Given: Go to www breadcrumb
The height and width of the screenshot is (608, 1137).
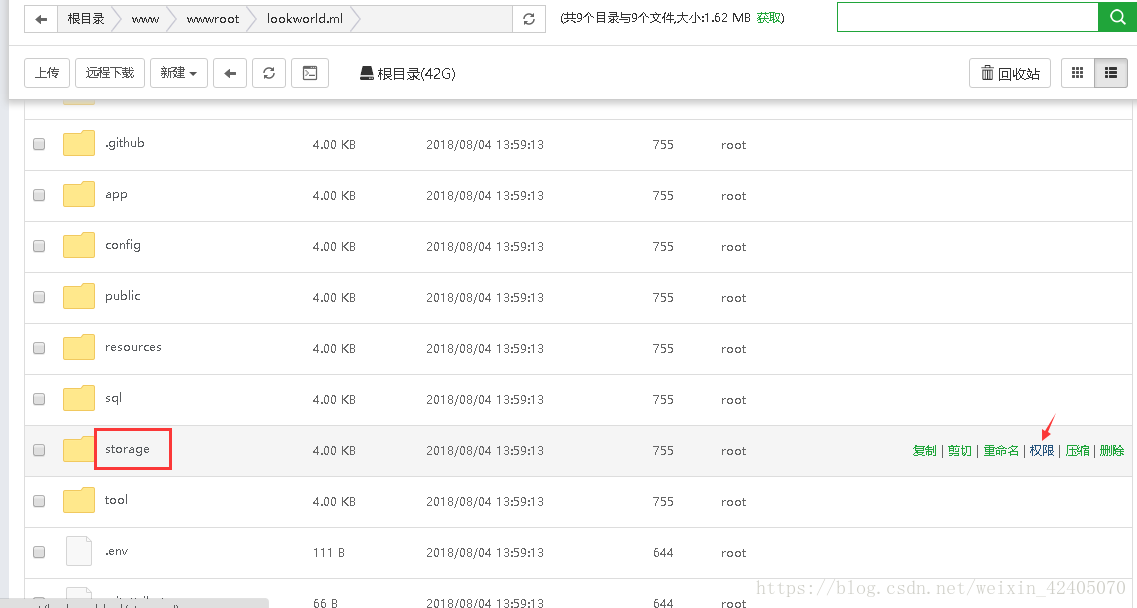Looking at the screenshot, I should click(x=145, y=19).
